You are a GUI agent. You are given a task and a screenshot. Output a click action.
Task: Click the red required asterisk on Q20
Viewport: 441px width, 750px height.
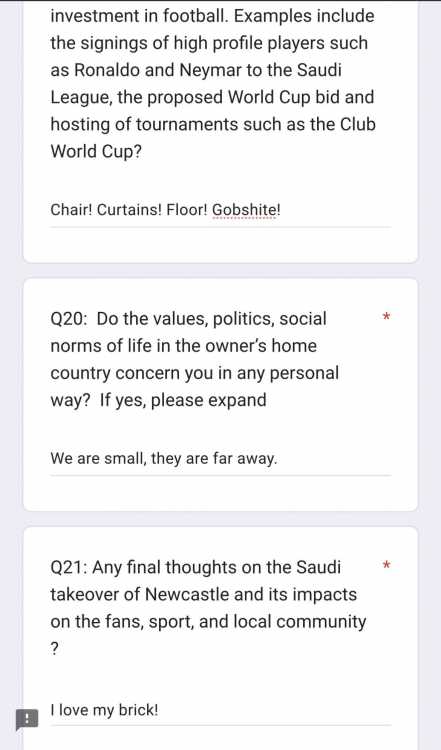pyautogui.click(x=387, y=317)
